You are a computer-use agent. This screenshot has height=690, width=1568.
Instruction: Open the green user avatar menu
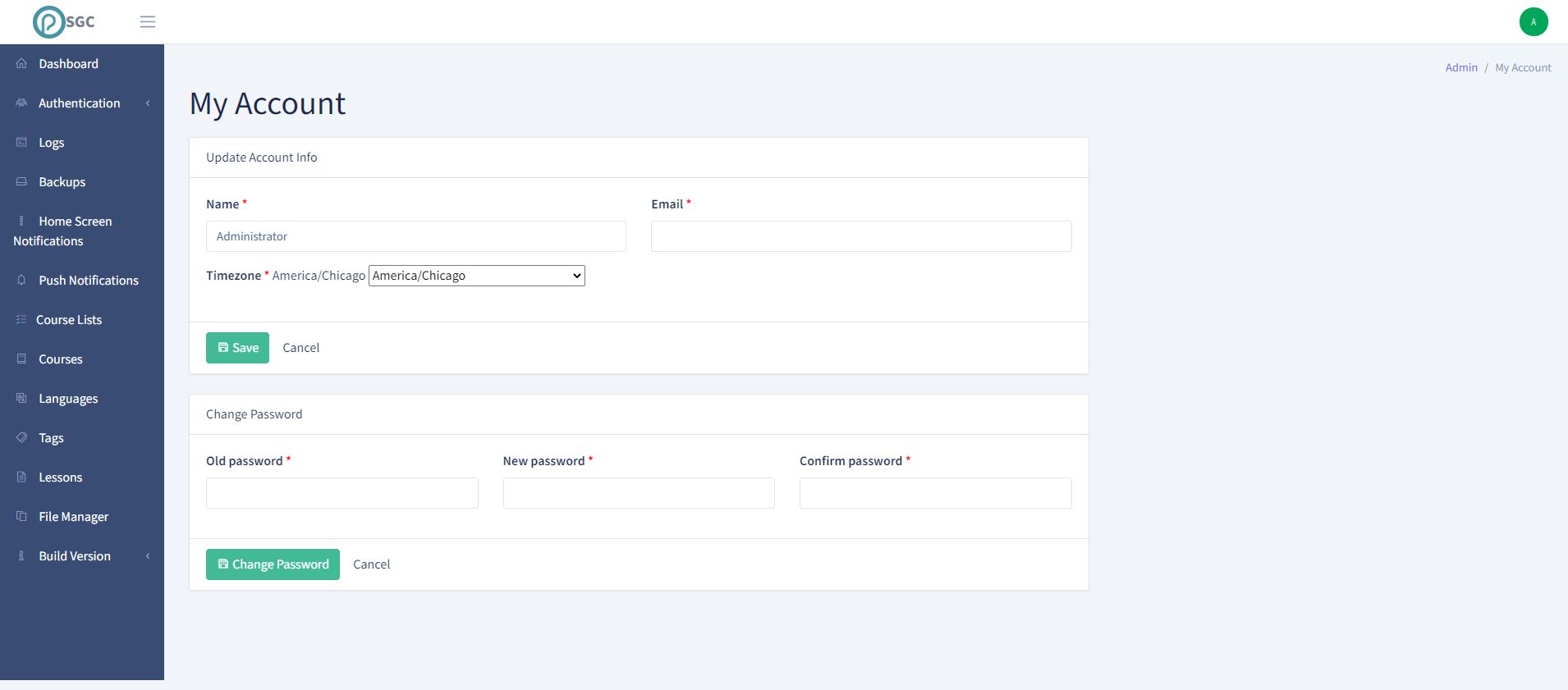1533,22
